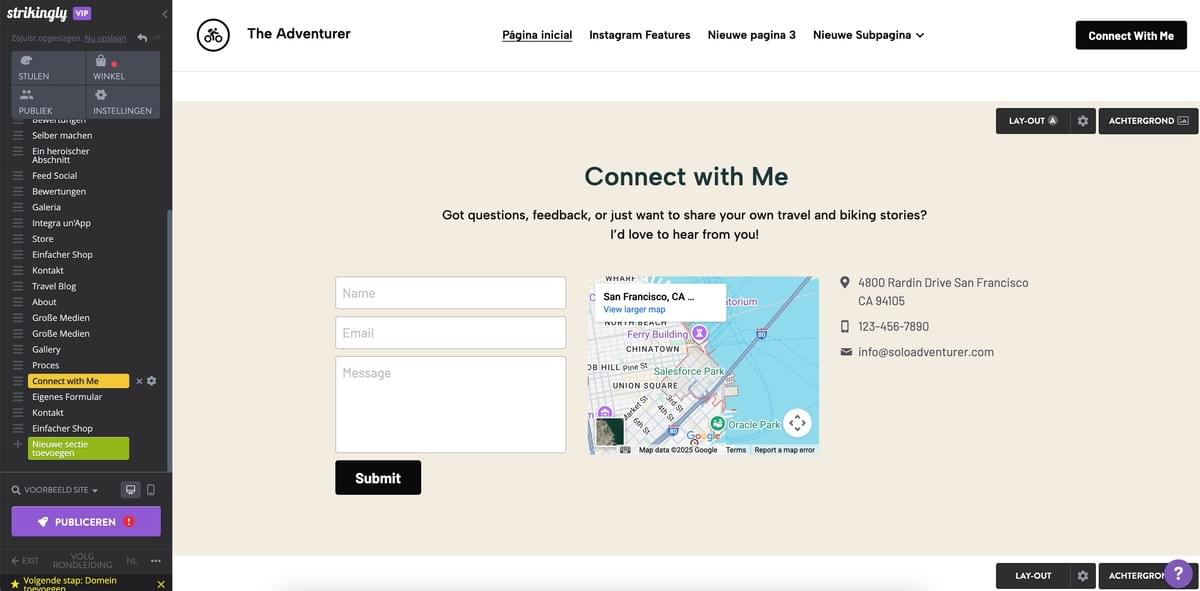This screenshot has height=591, width=1200.
Task: Go to Página inicial
Action: pos(537,35)
